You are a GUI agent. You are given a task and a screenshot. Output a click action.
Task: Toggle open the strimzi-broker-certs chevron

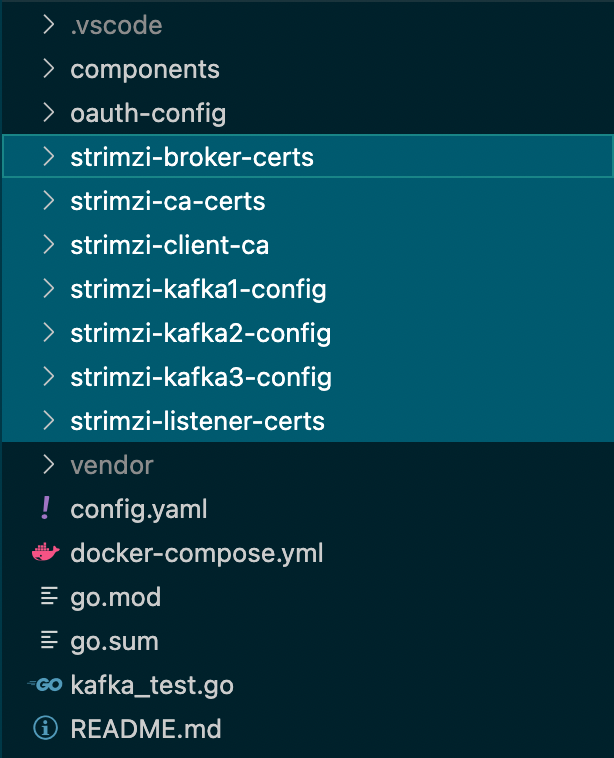click(47, 157)
